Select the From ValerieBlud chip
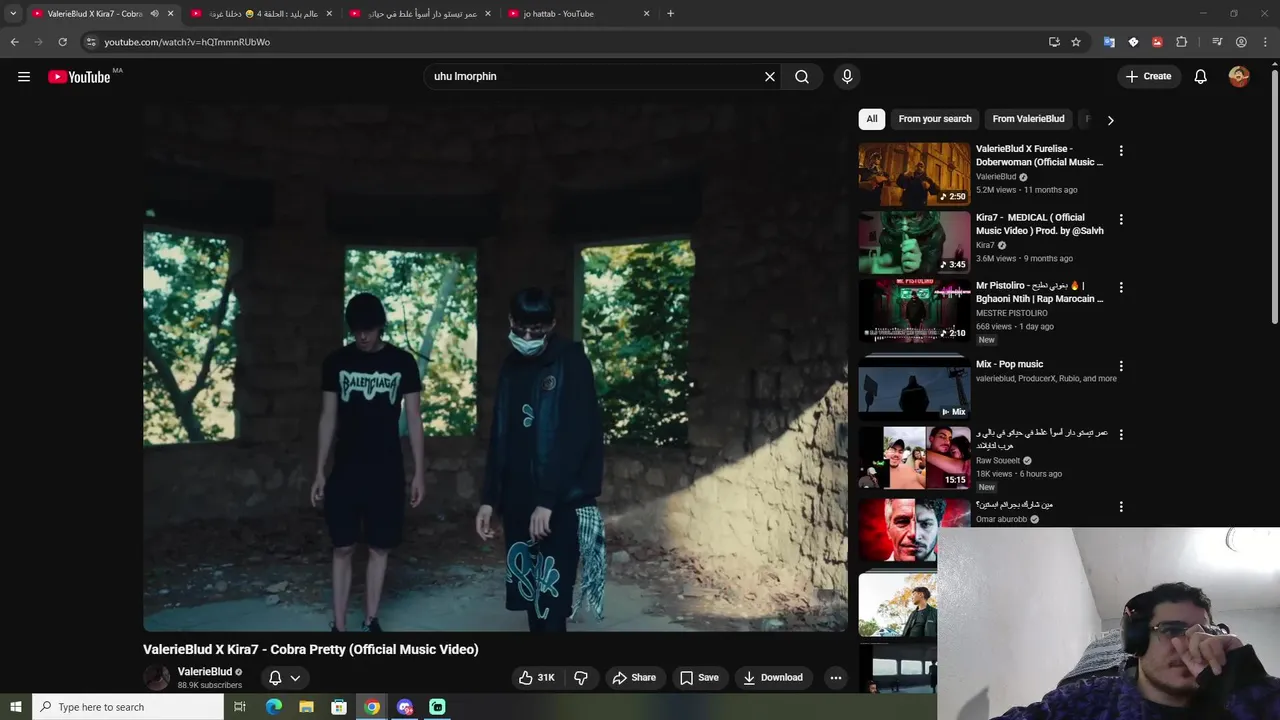The width and height of the screenshot is (1280, 720). (x=1028, y=119)
